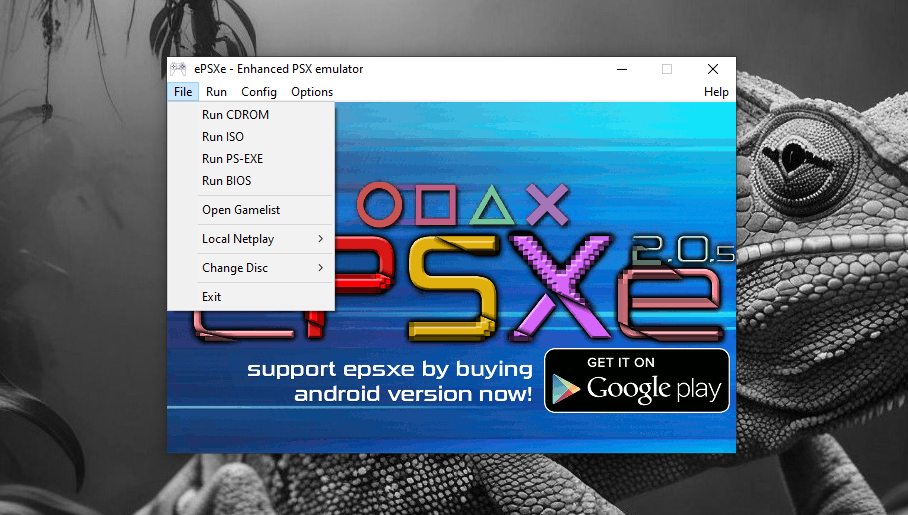
Task: Expand the Change Disc submenu arrow
Action: pos(320,268)
